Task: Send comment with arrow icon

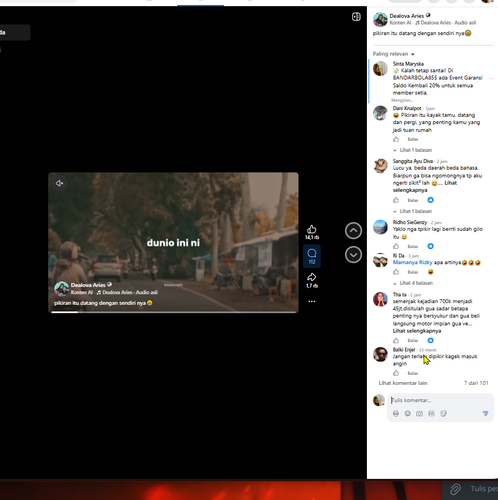Action: point(485,414)
